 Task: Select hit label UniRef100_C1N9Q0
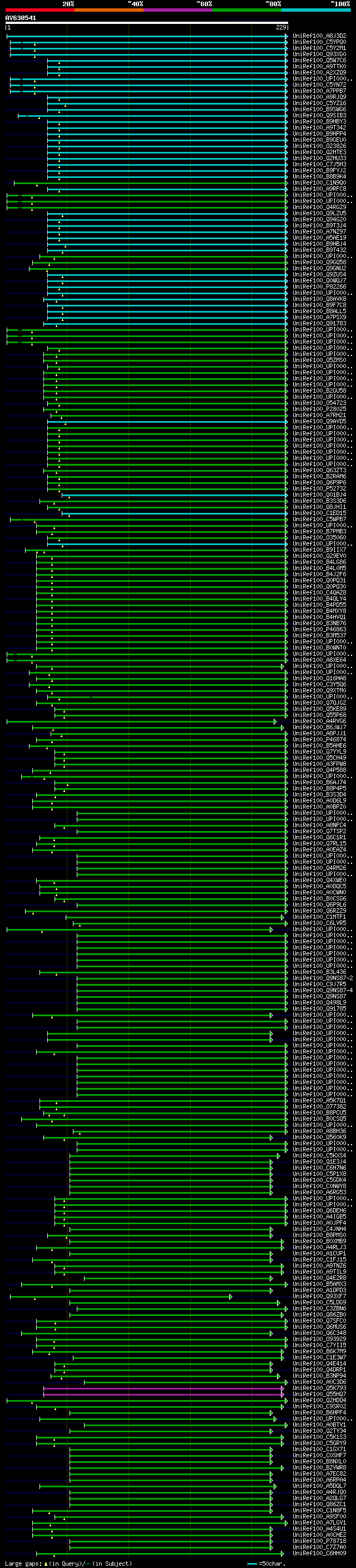pyautogui.click(x=319, y=182)
